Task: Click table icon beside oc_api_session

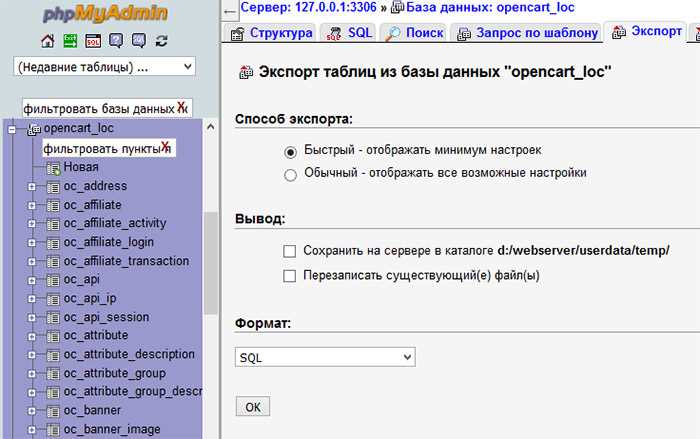Action: tap(53, 318)
